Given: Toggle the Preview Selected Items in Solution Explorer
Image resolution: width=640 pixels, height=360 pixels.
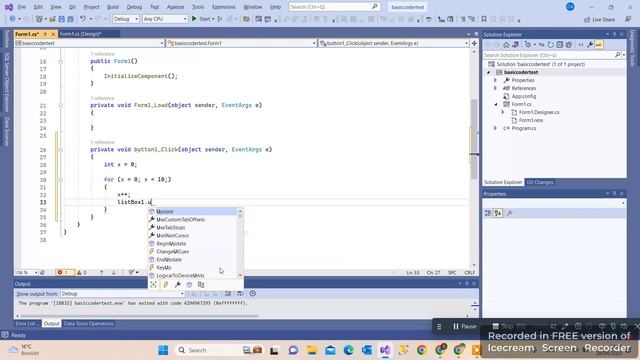Looking at the screenshot, I should pos(599,45).
